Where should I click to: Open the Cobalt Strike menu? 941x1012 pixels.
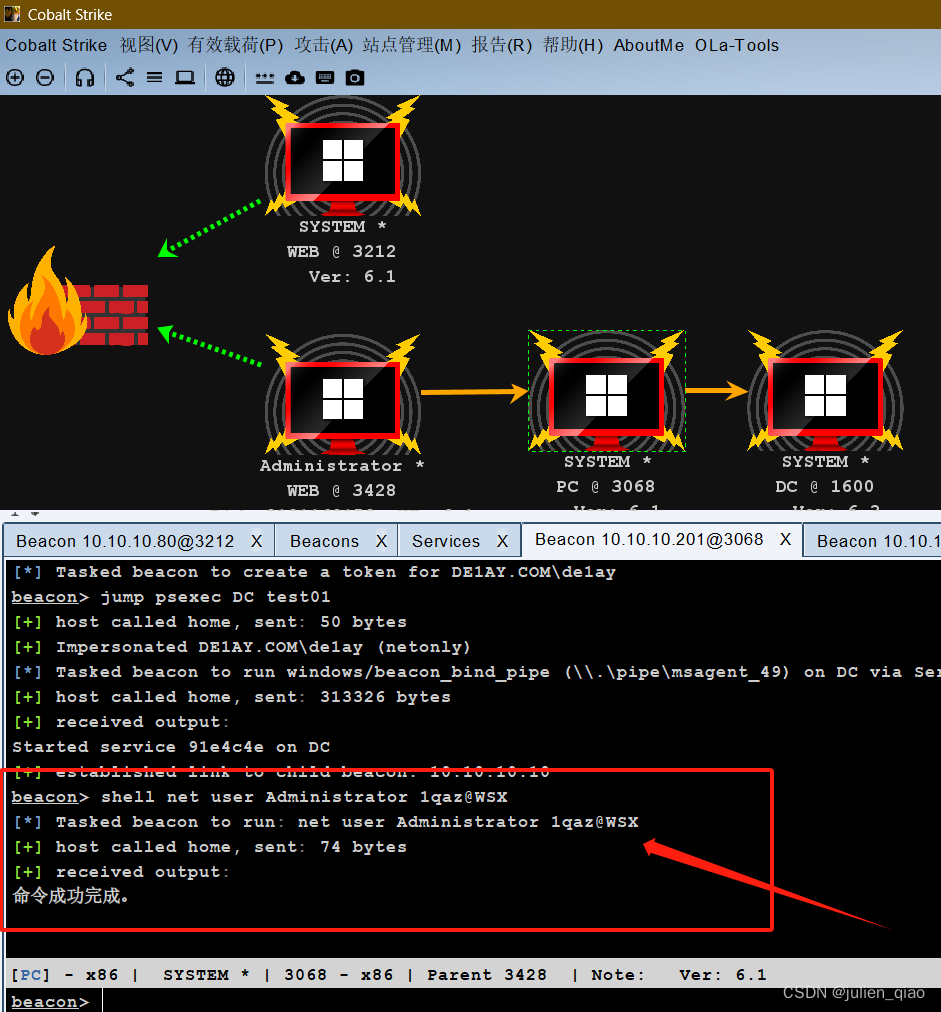click(56, 45)
